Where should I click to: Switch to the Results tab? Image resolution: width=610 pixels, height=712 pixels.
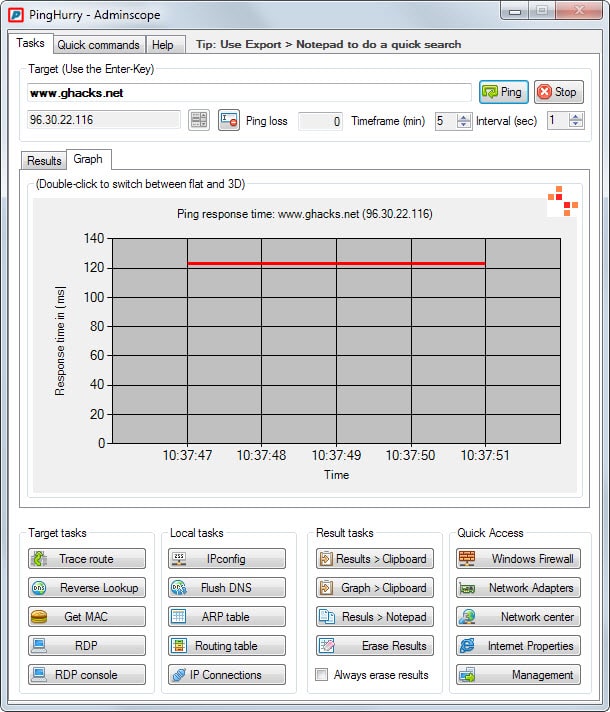(x=44, y=161)
